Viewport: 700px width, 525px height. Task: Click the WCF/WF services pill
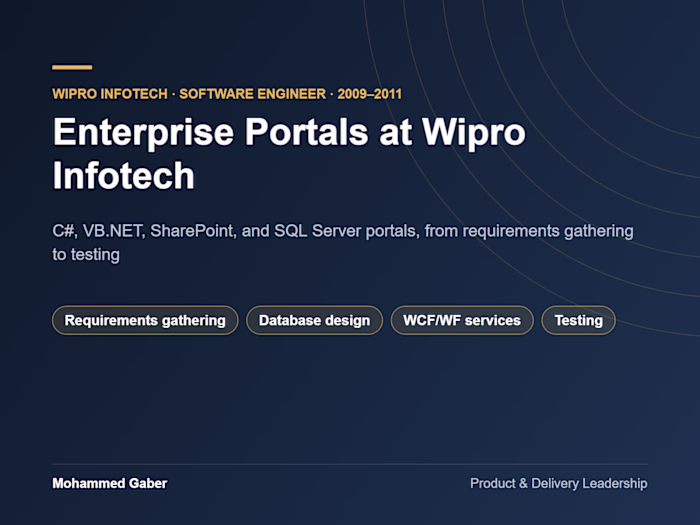tap(462, 320)
